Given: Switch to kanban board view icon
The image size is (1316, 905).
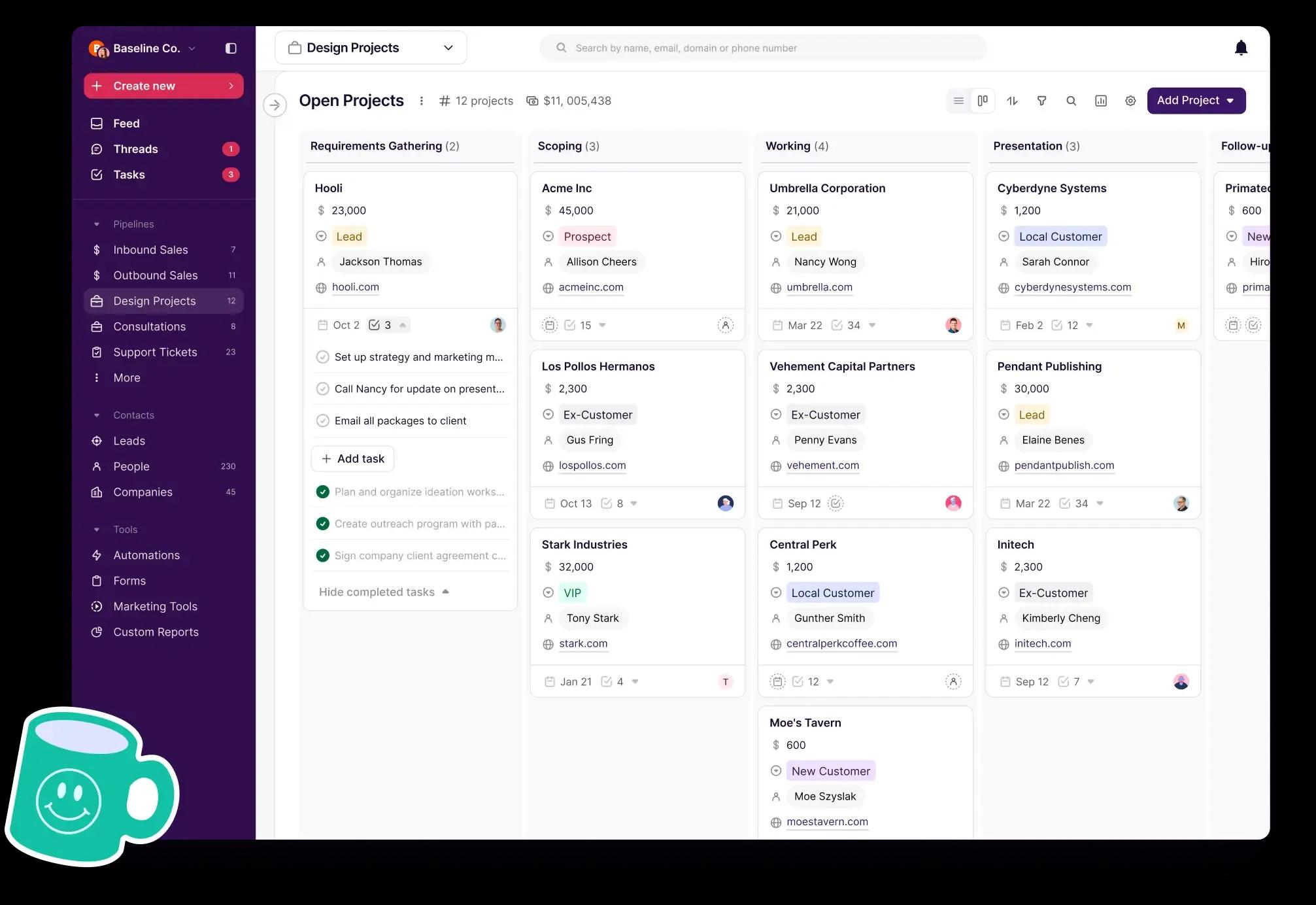Looking at the screenshot, I should pos(982,101).
